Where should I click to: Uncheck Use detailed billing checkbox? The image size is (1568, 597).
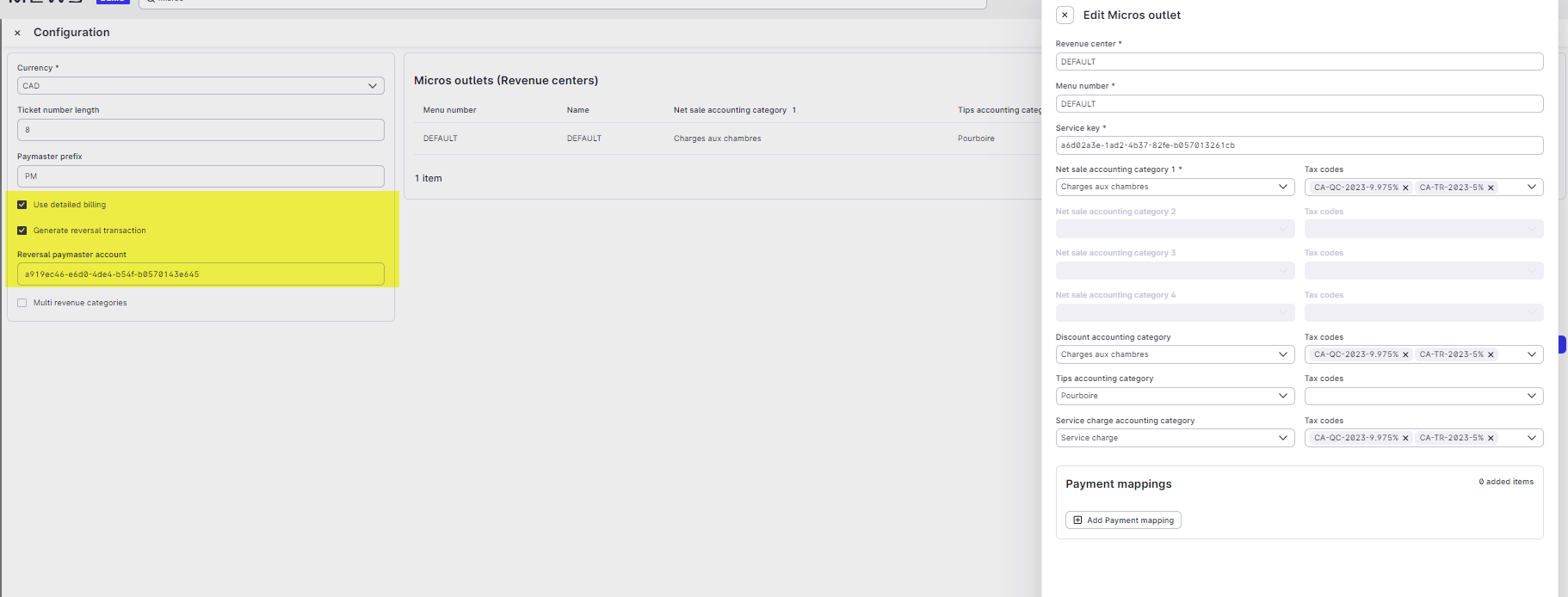click(x=22, y=205)
